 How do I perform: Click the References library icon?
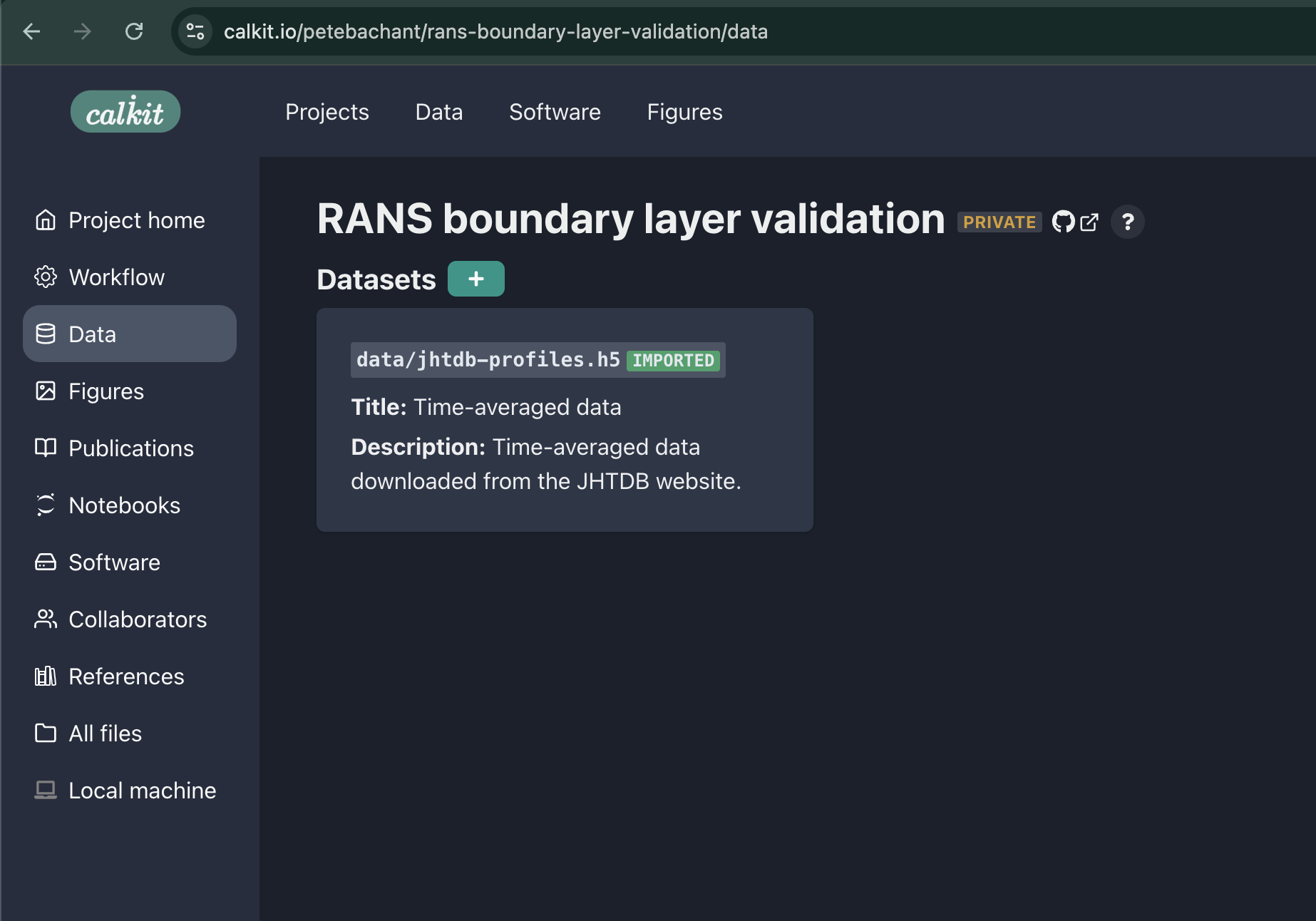point(46,676)
